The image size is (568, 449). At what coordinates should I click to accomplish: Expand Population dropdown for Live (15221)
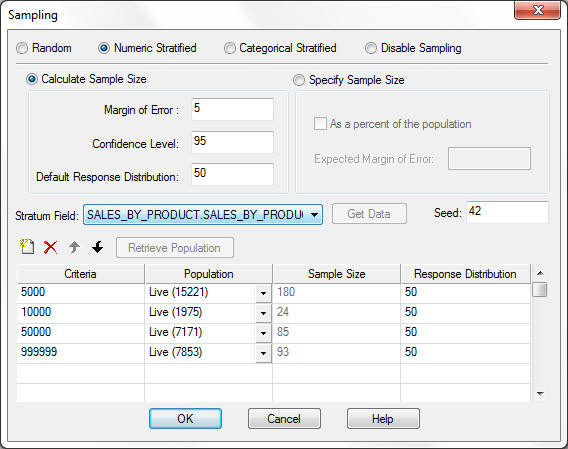263,293
